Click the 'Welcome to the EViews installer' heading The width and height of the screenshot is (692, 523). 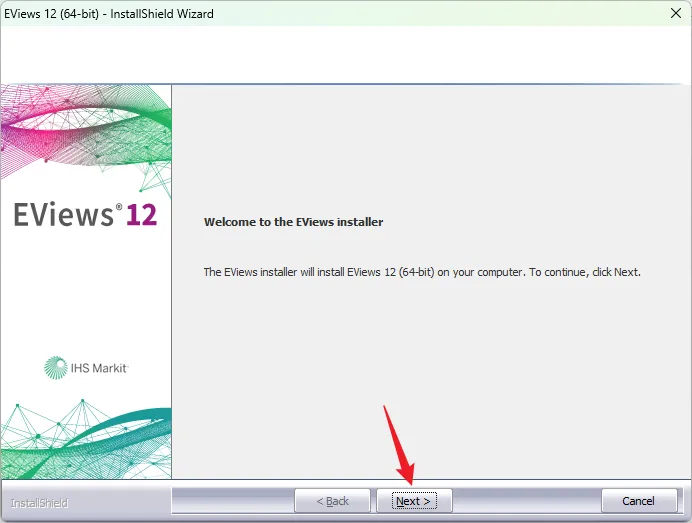coord(293,222)
